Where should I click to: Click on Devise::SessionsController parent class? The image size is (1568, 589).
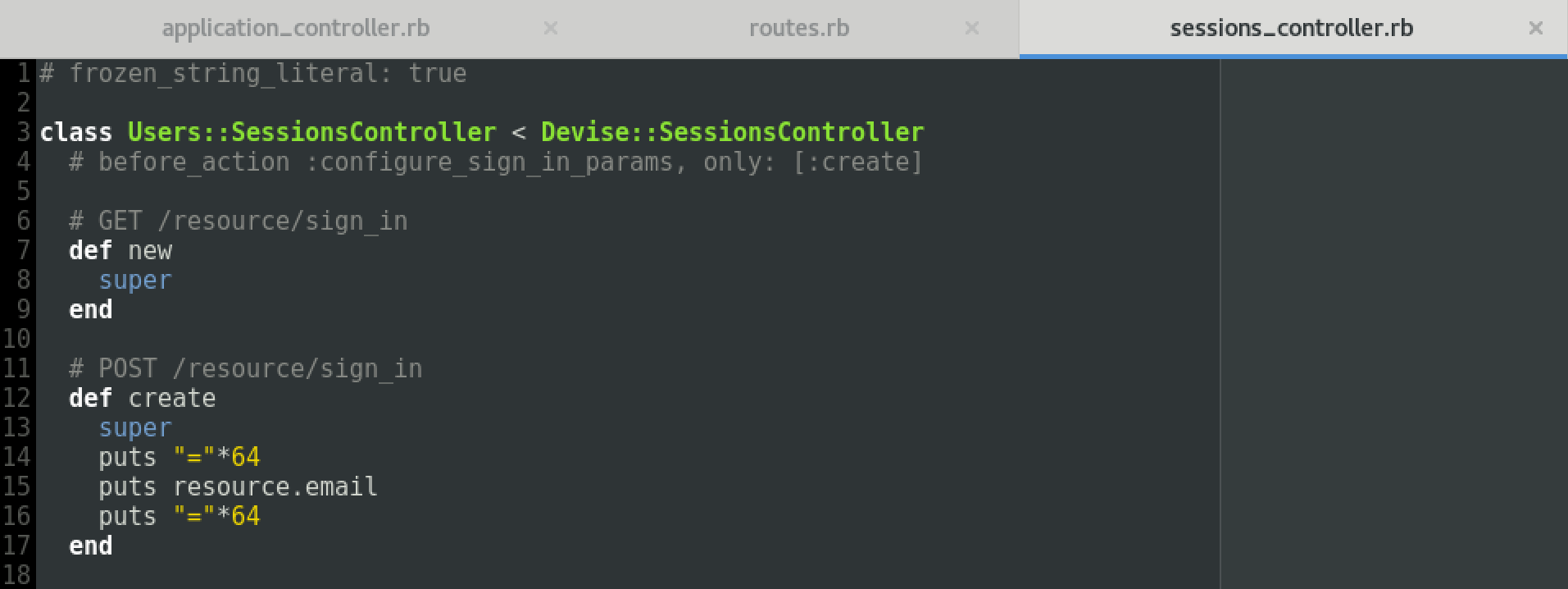732,132
